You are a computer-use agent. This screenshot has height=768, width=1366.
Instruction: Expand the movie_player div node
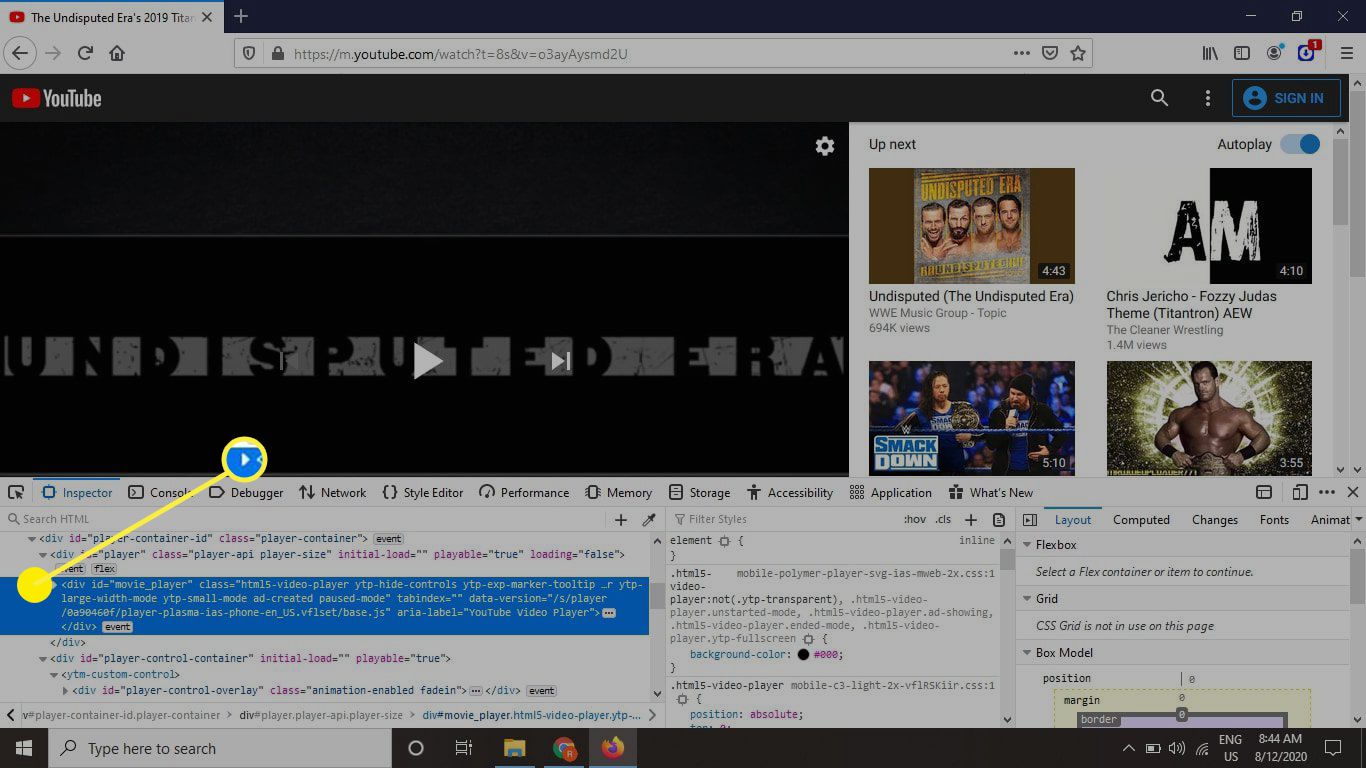click(x=55, y=584)
